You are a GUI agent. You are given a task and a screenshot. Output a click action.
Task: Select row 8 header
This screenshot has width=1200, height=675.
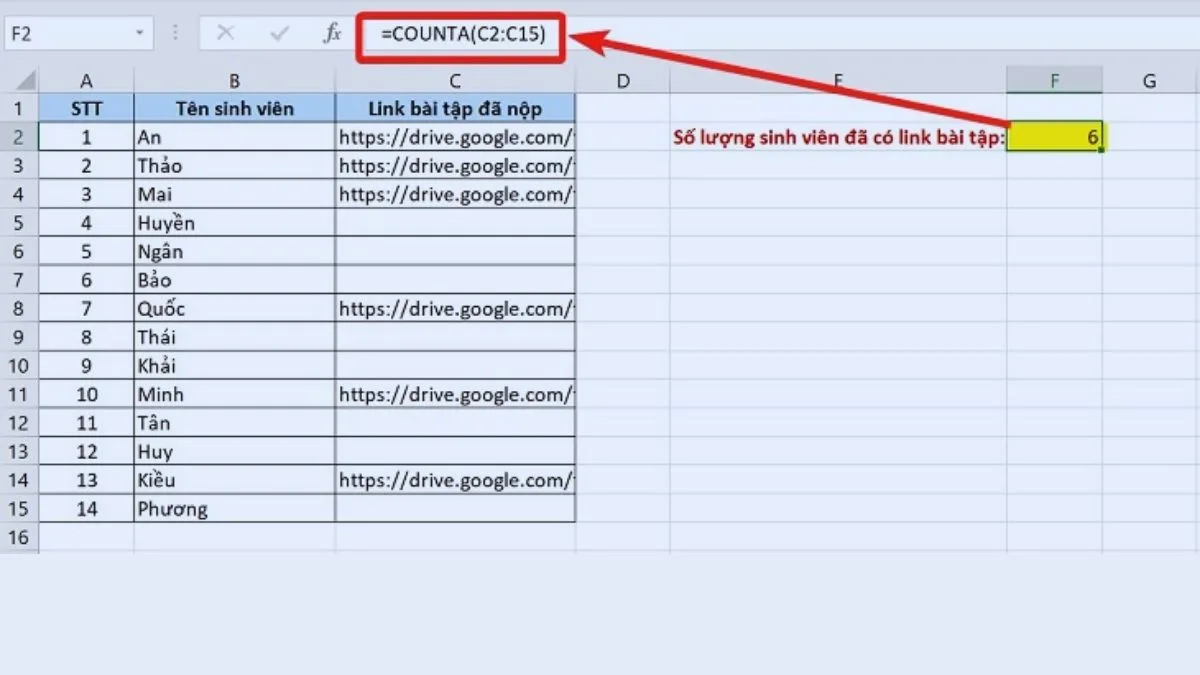19,308
